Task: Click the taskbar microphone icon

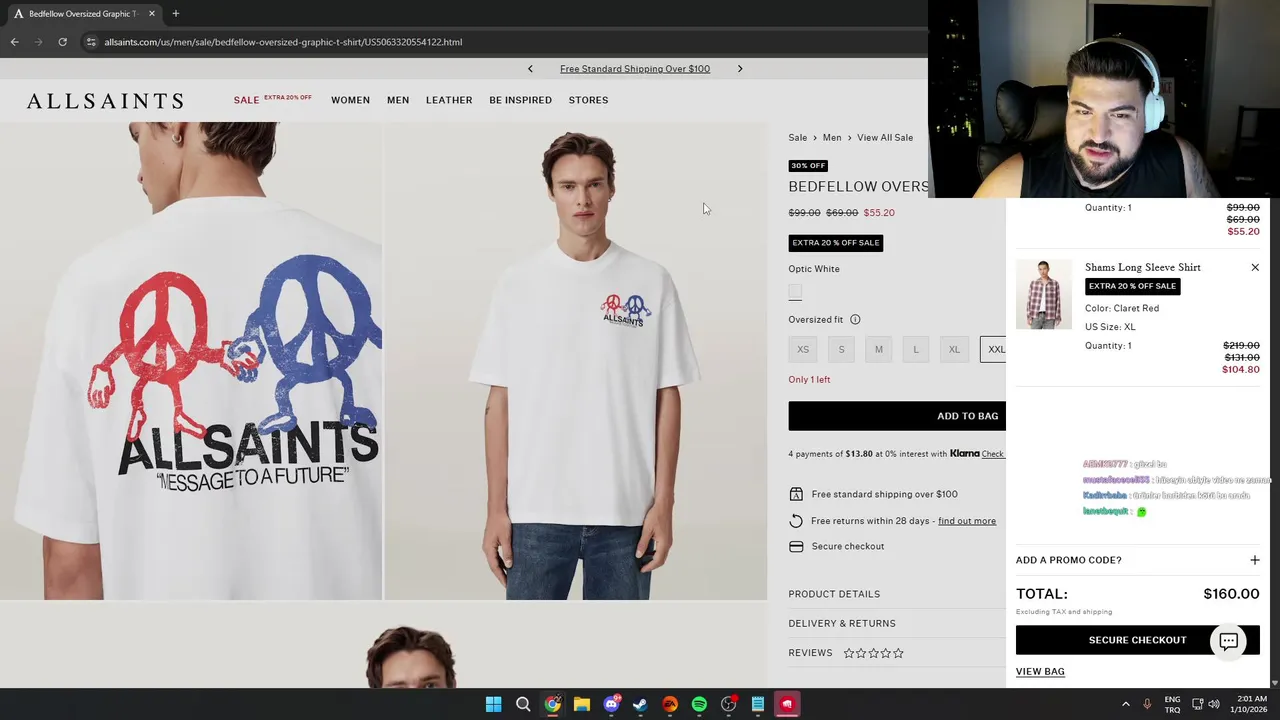Action: [1147, 704]
